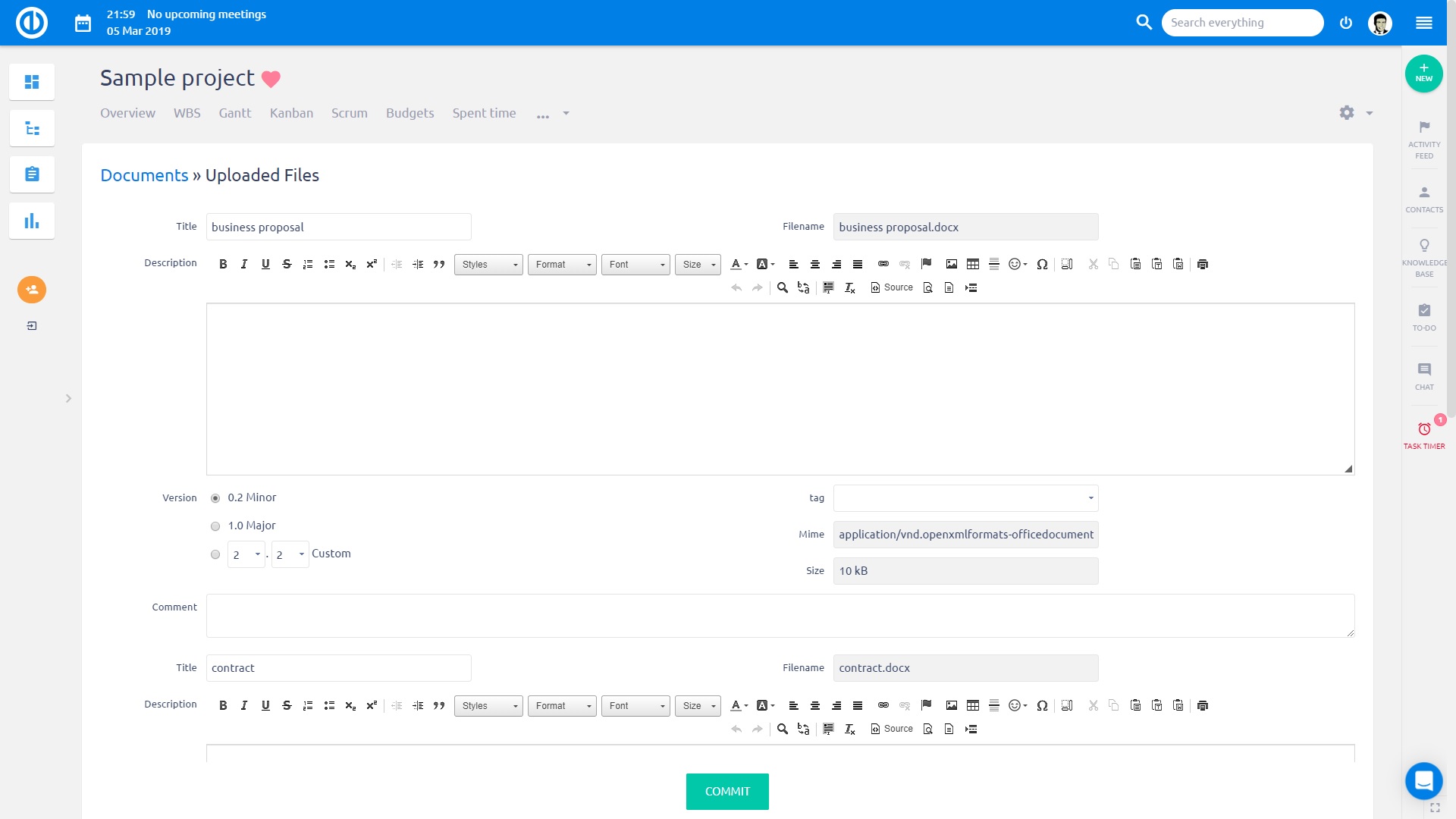Insert a hyperlink in the contract description
Image resolution: width=1456 pixels, height=819 pixels.
(883, 705)
